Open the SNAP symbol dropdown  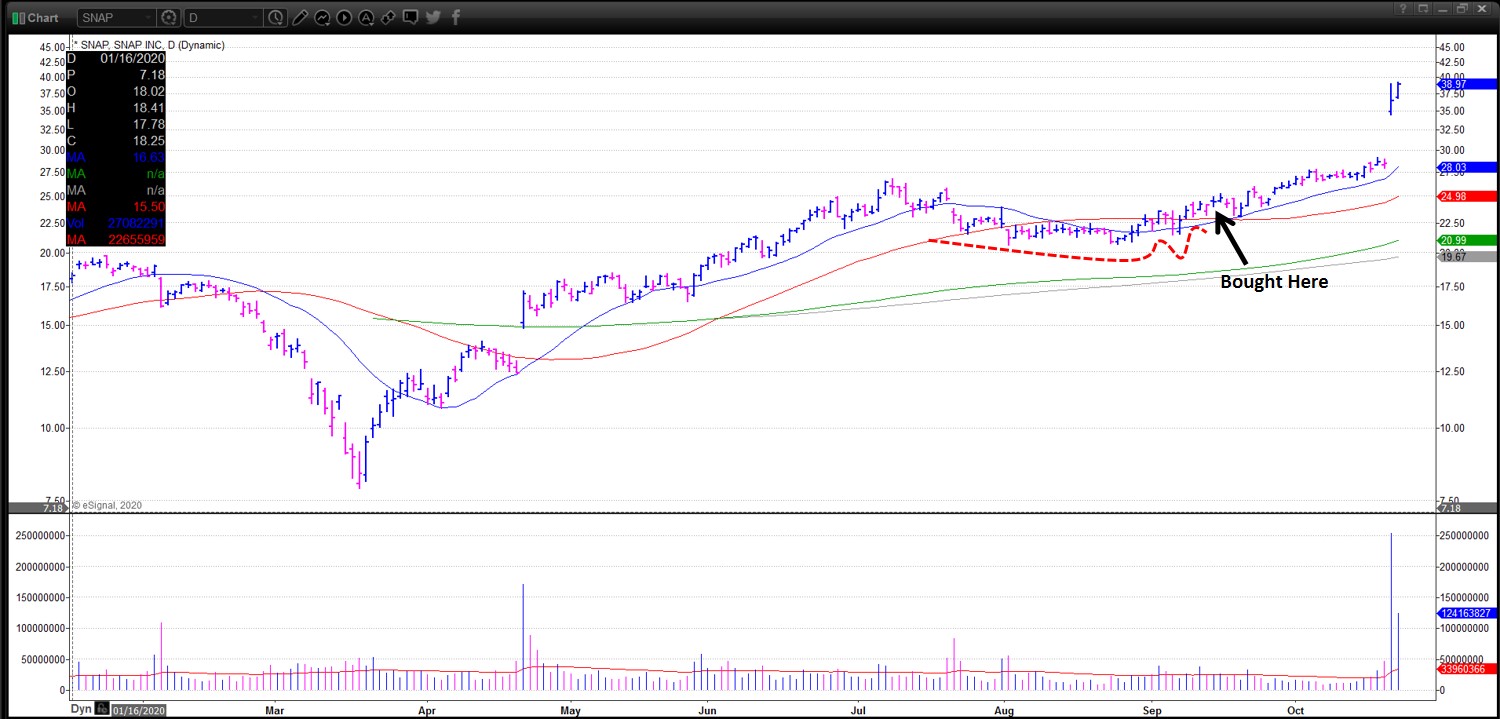click(117, 16)
